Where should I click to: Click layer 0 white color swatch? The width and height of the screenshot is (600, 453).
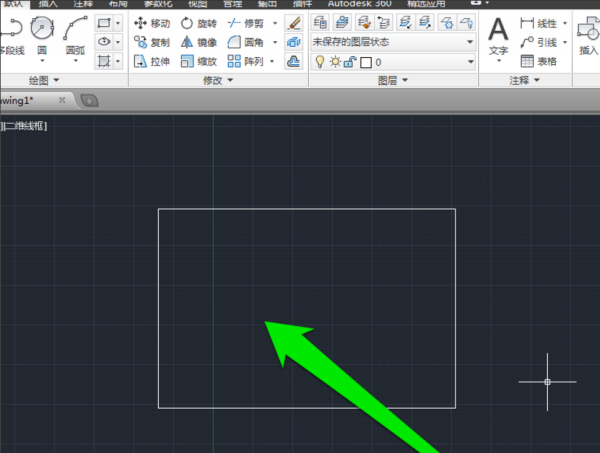pyautogui.click(x=366, y=62)
